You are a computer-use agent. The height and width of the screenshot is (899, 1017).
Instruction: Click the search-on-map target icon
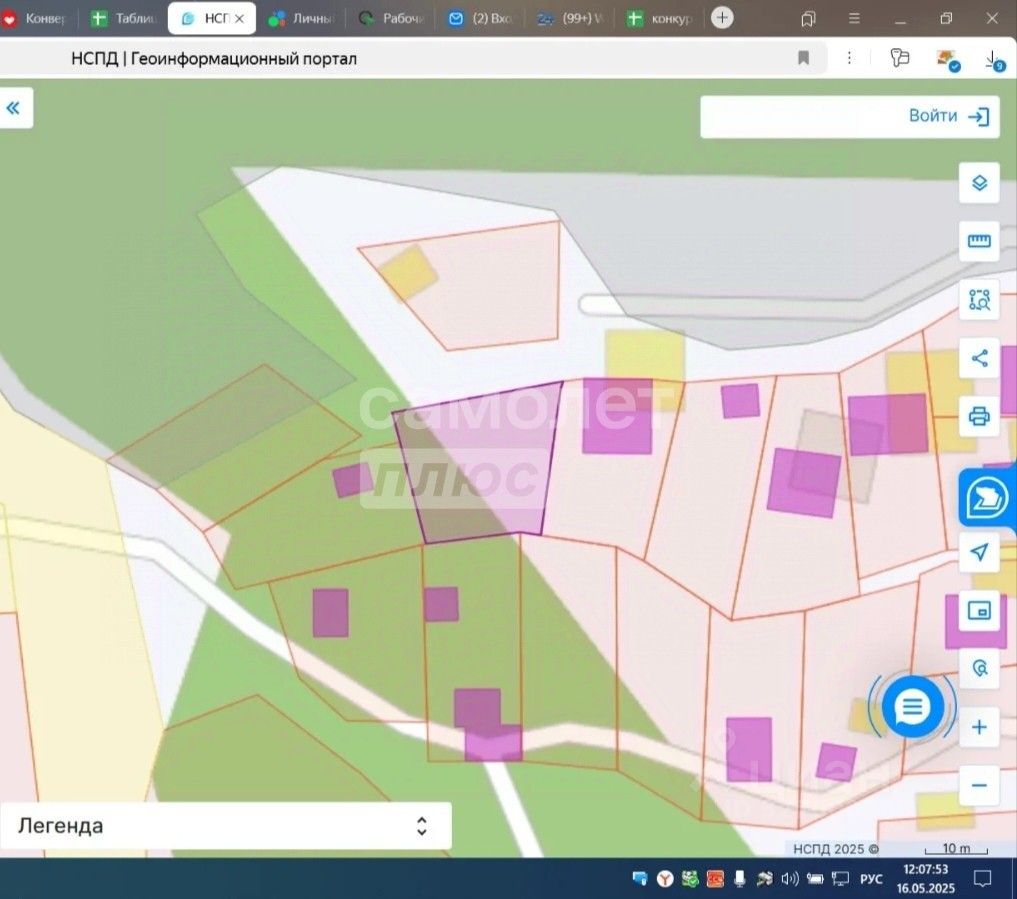(979, 668)
